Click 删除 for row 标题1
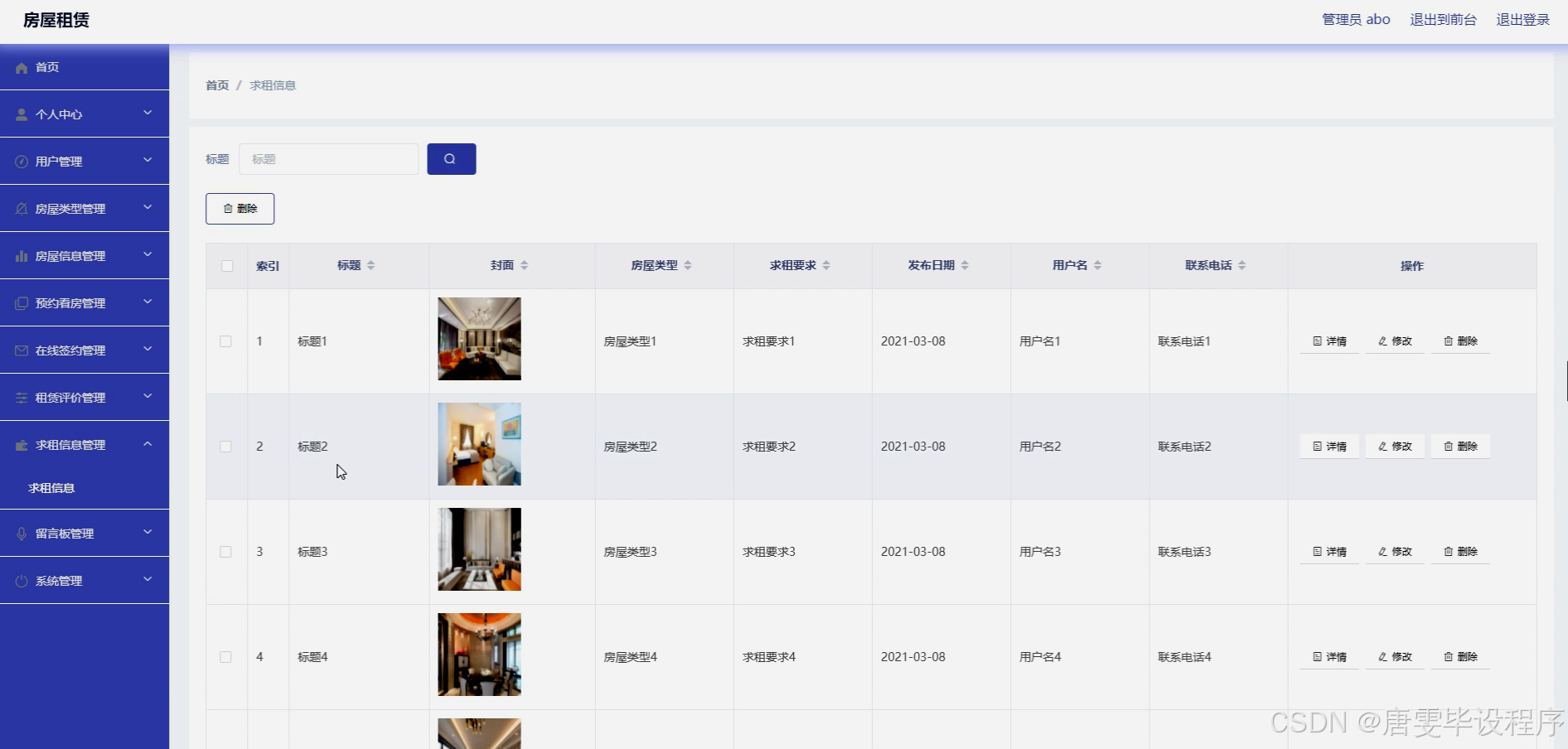1568x749 pixels. 1460,341
